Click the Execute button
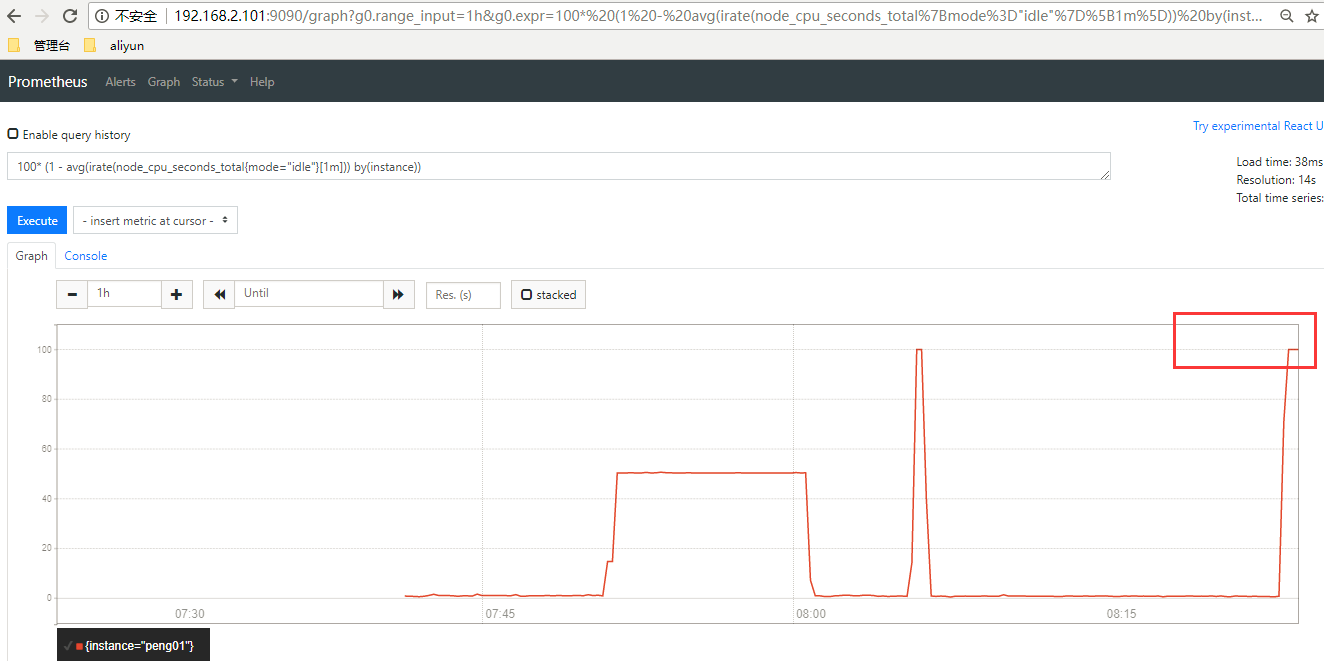1324x661 pixels. [37, 220]
